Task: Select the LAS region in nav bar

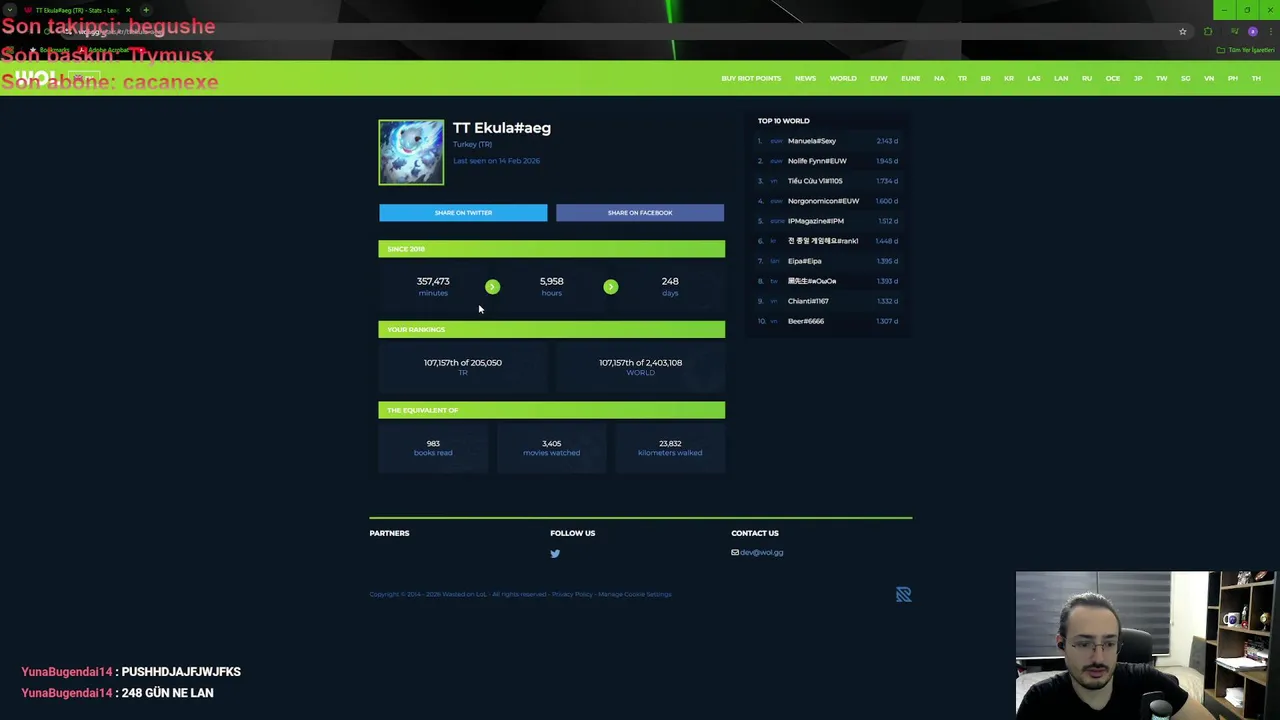Action: (x=1034, y=78)
